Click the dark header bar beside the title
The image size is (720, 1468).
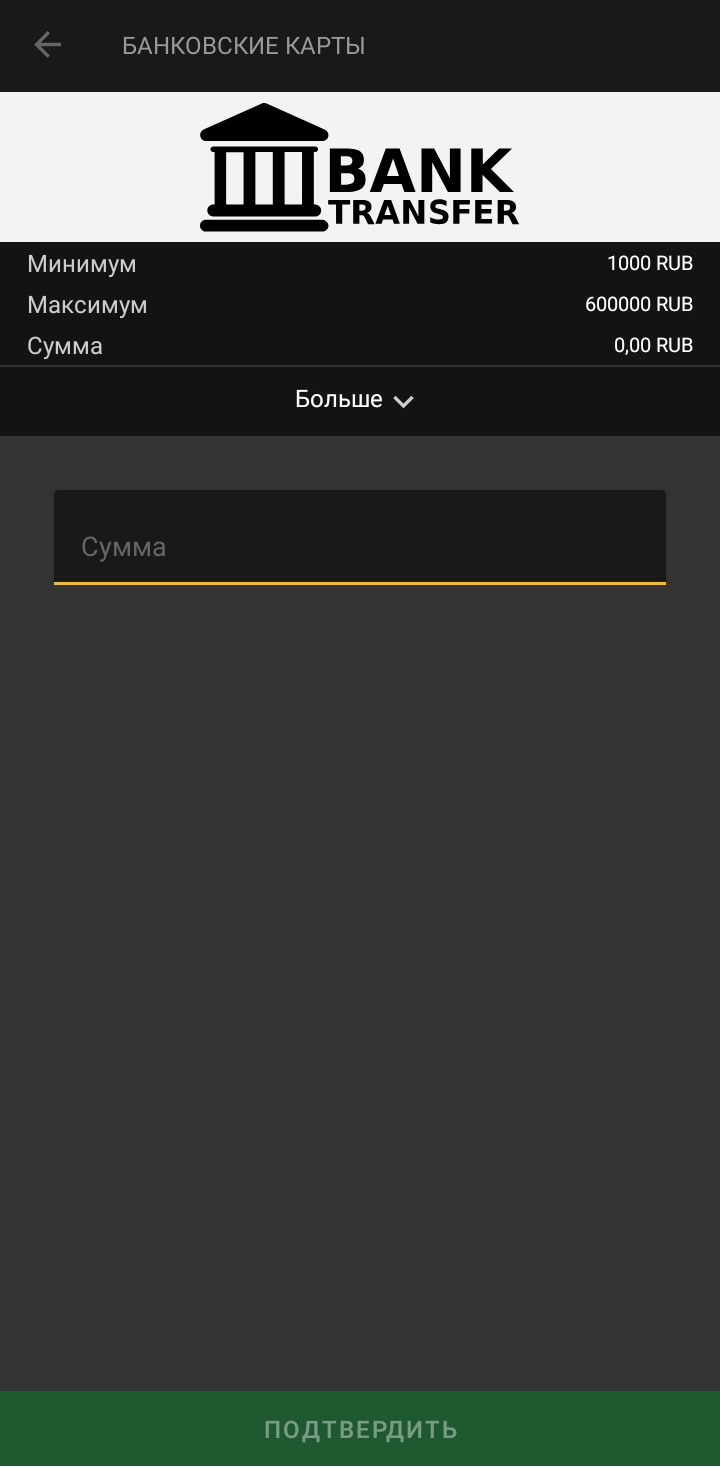[550, 45]
